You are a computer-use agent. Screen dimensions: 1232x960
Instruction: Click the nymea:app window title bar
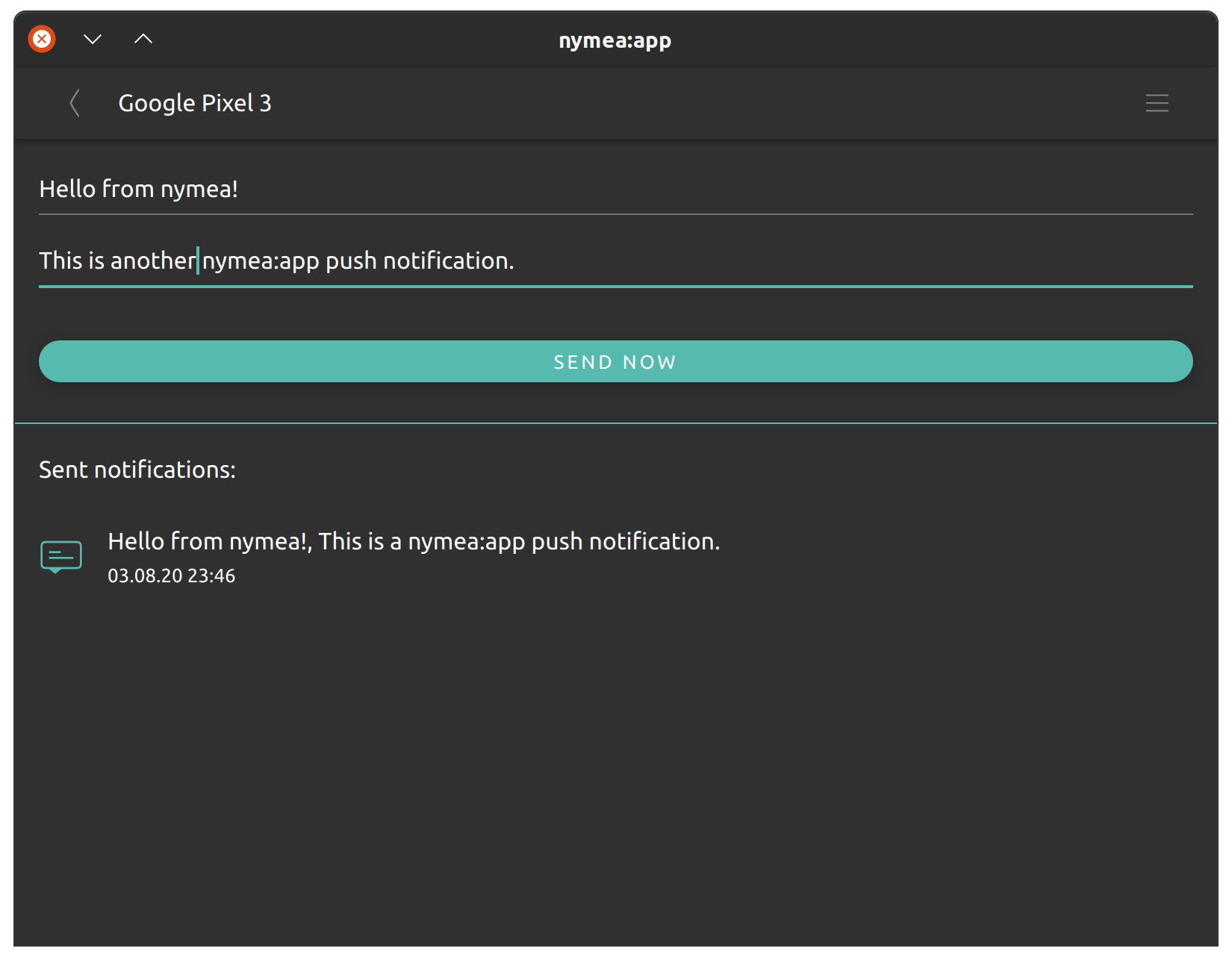tap(615, 40)
